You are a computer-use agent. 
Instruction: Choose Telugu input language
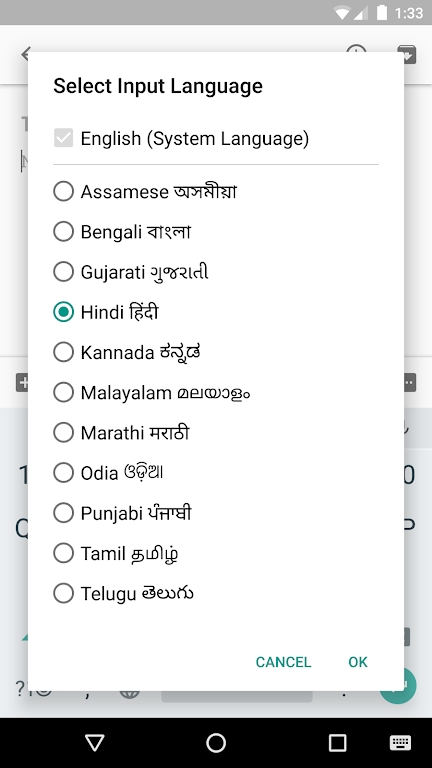pos(64,593)
